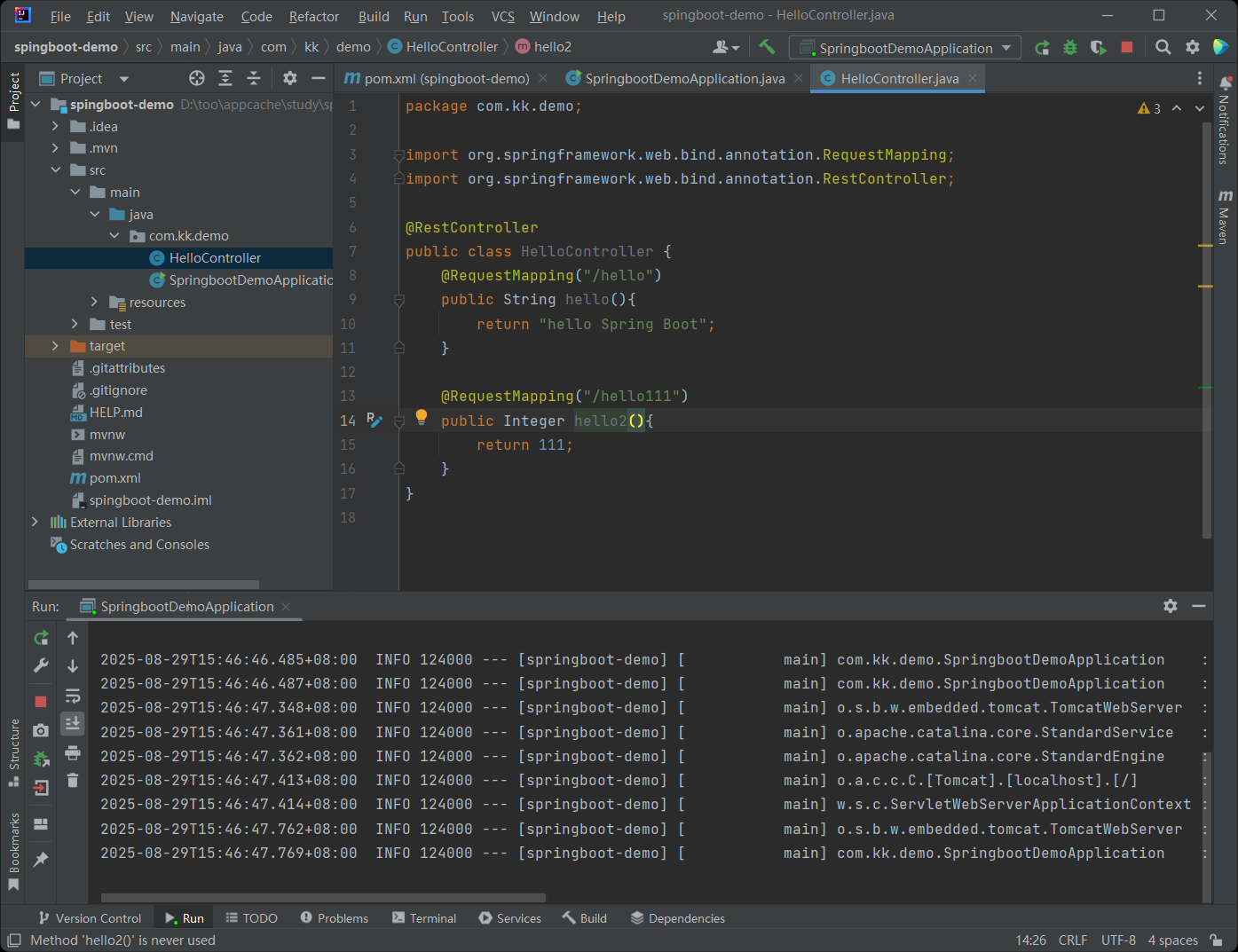1238x952 pixels.
Task: Open Project panel options gear
Action: [x=290, y=78]
